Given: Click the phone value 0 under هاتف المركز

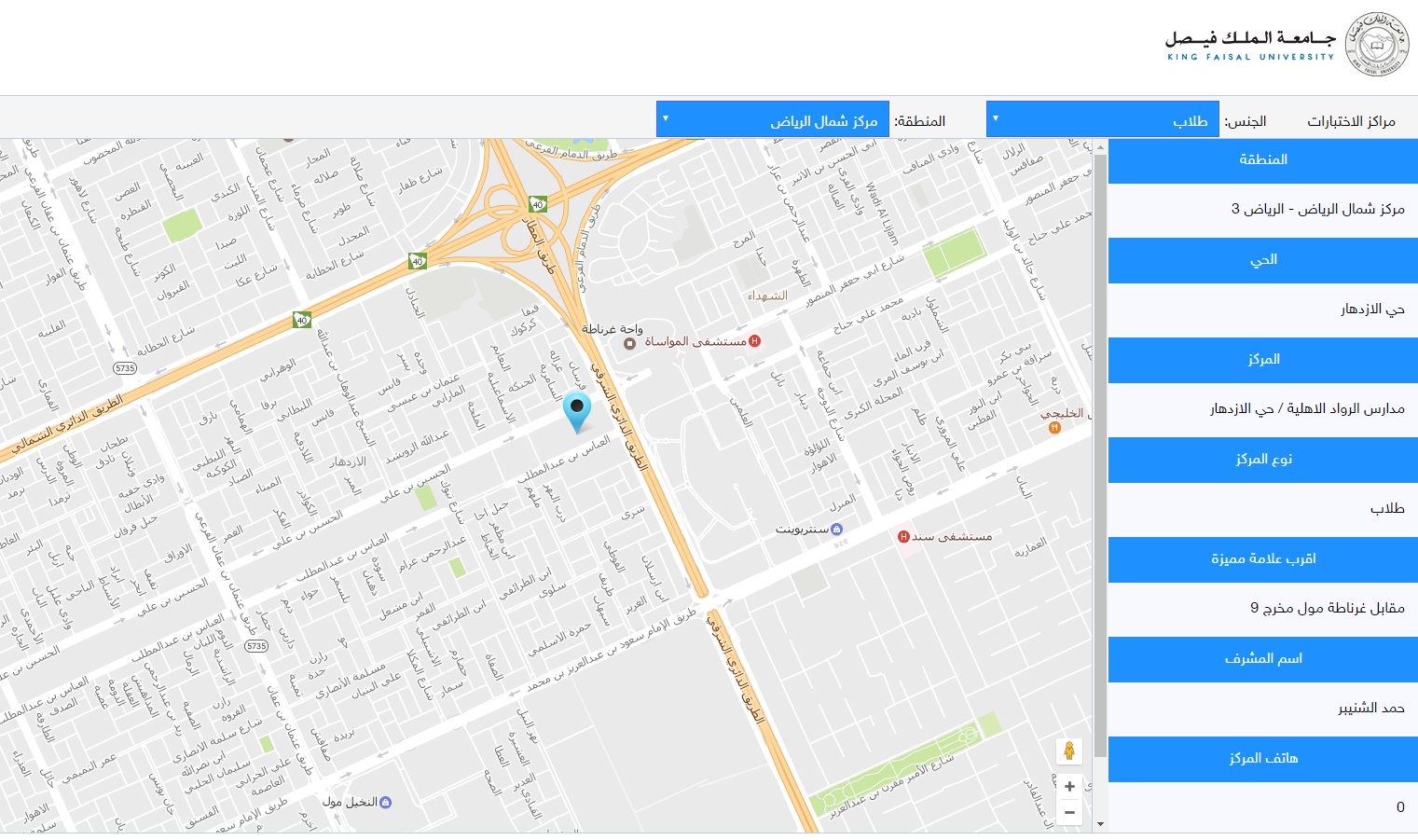Looking at the screenshot, I should click(x=1400, y=807).
